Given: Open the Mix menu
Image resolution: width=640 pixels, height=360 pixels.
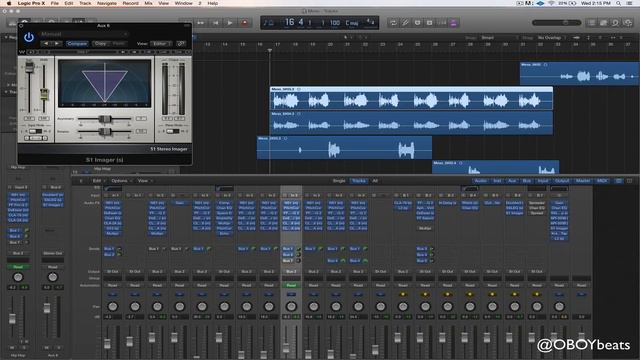Looking at the screenshot, I should 148,3.
